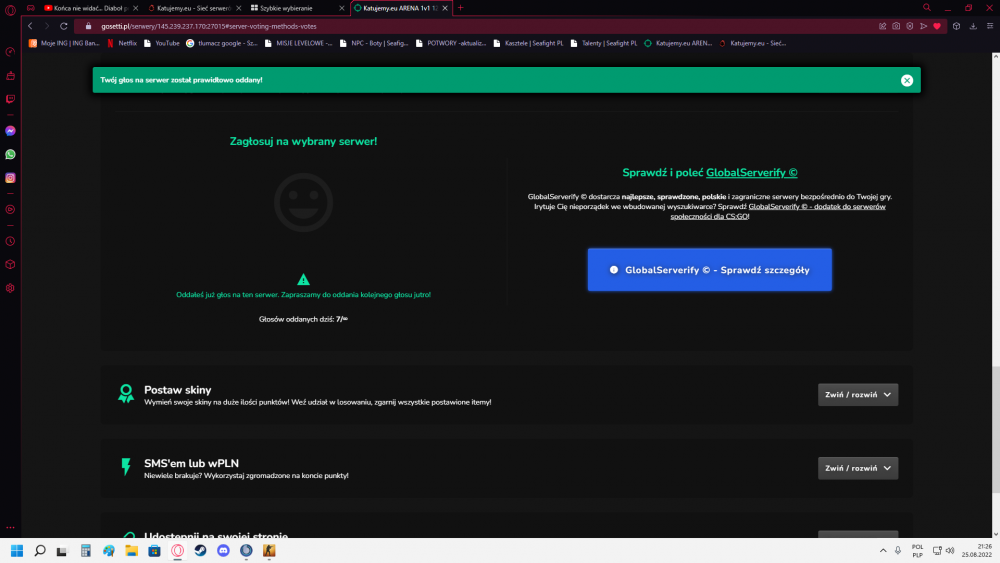Image resolution: width=1000 pixels, height=563 pixels.
Task: Expand the SMS'em lub wPLN section
Action: pyautogui.click(x=858, y=468)
